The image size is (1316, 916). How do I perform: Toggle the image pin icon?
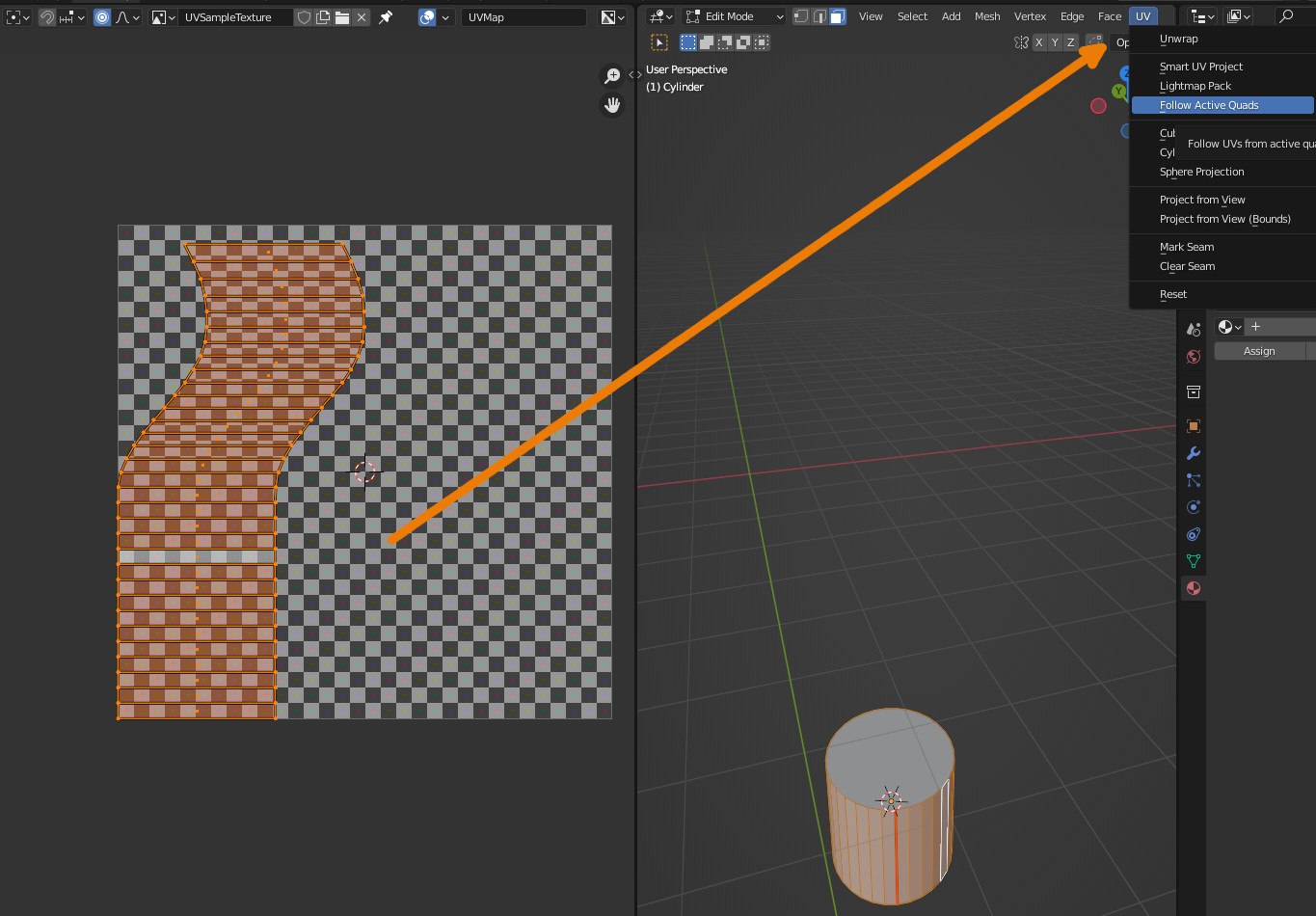tap(386, 17)
